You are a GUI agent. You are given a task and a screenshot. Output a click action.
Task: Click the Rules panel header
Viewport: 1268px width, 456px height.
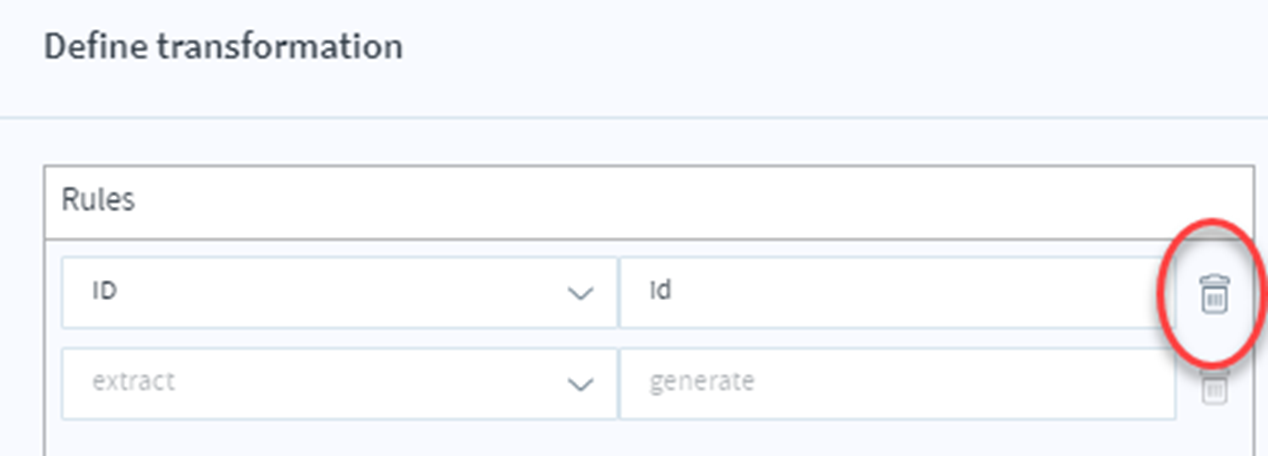[649, 202]
